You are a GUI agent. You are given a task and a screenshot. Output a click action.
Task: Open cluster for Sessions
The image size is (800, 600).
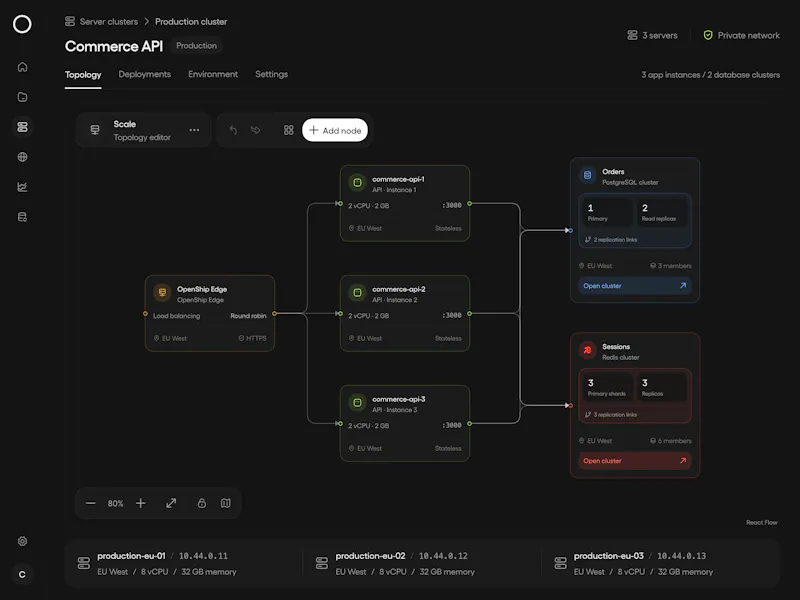(x=635, y=461)
